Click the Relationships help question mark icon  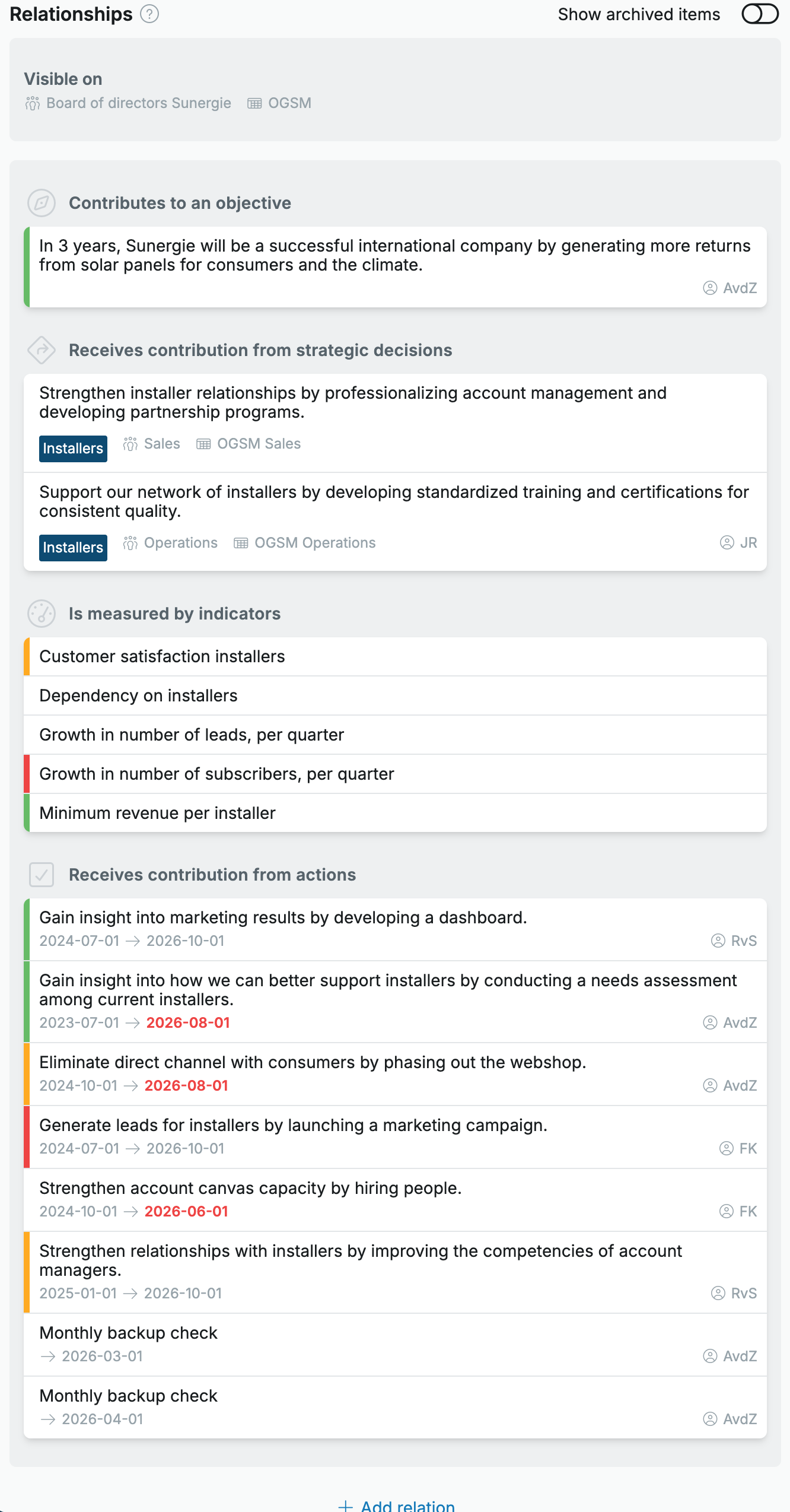[149, 14]
